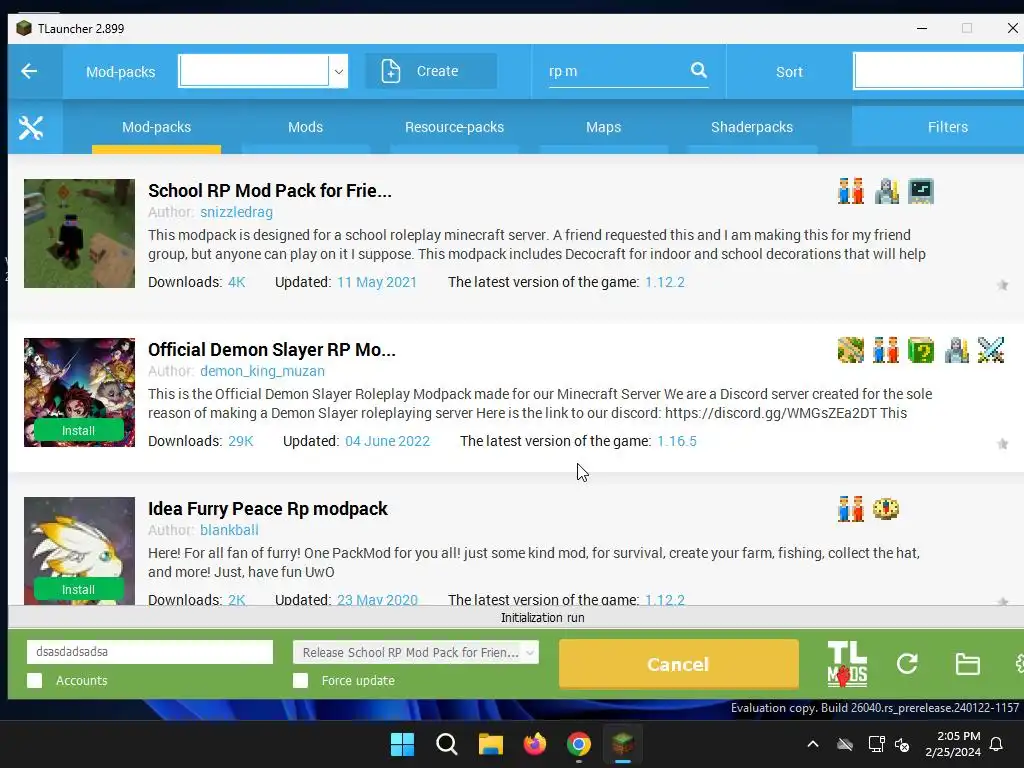Click version 1.16.5 on Demon Slayer row
1024x768 pixels.
(x=677, y=441)
